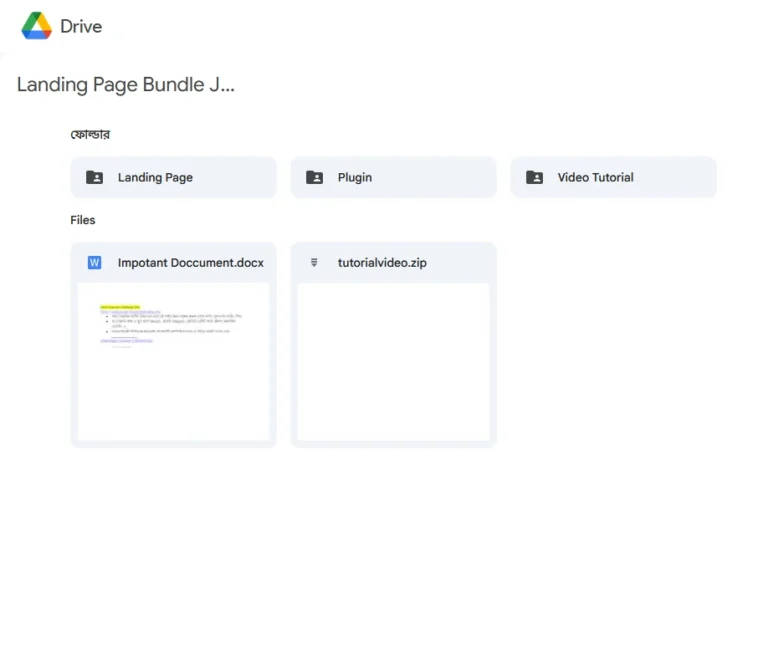Click the Google Drive logo icon

[x=37, y=26]
